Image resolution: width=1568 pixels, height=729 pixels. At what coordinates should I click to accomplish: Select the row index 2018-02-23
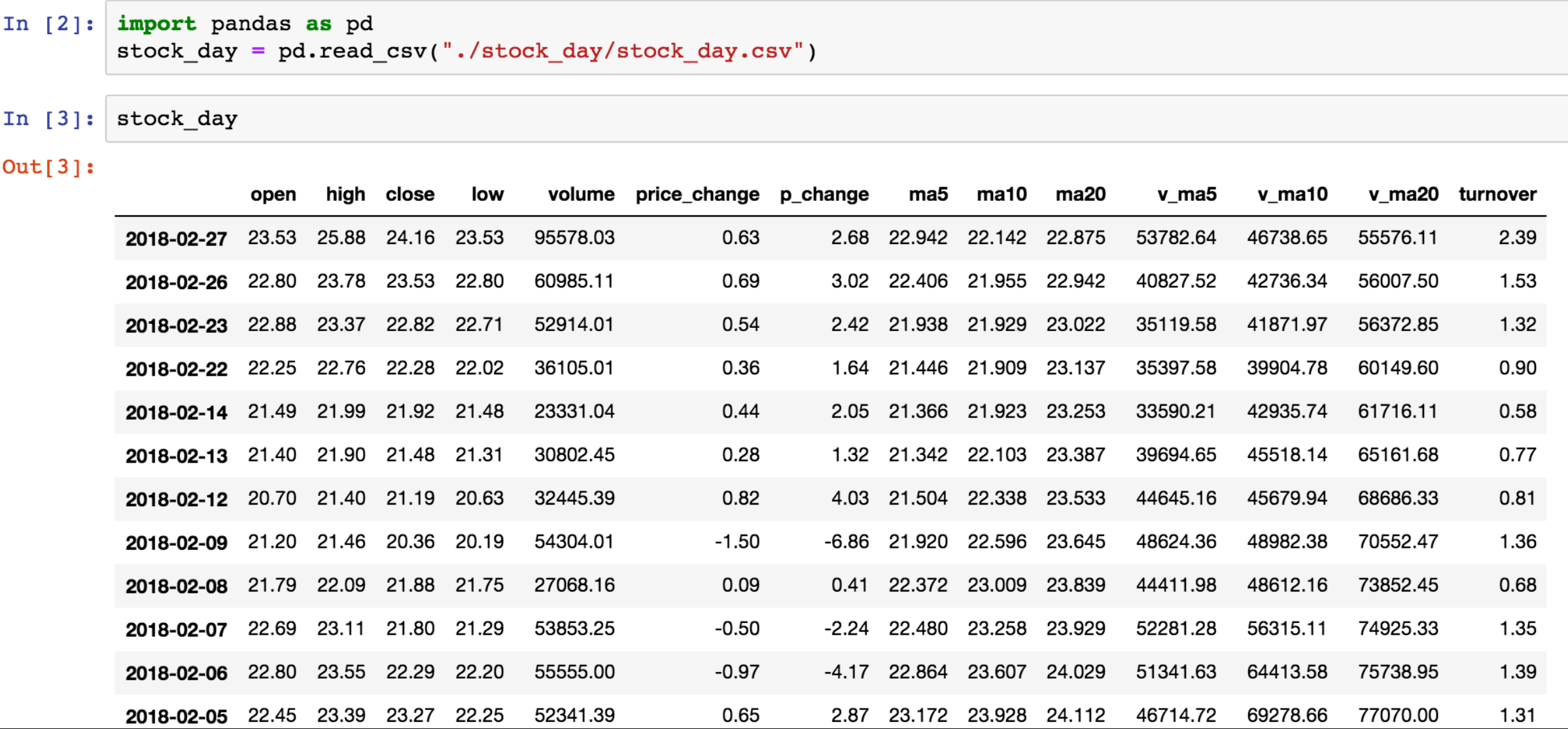pyautogui.click(x=177, y=325)
